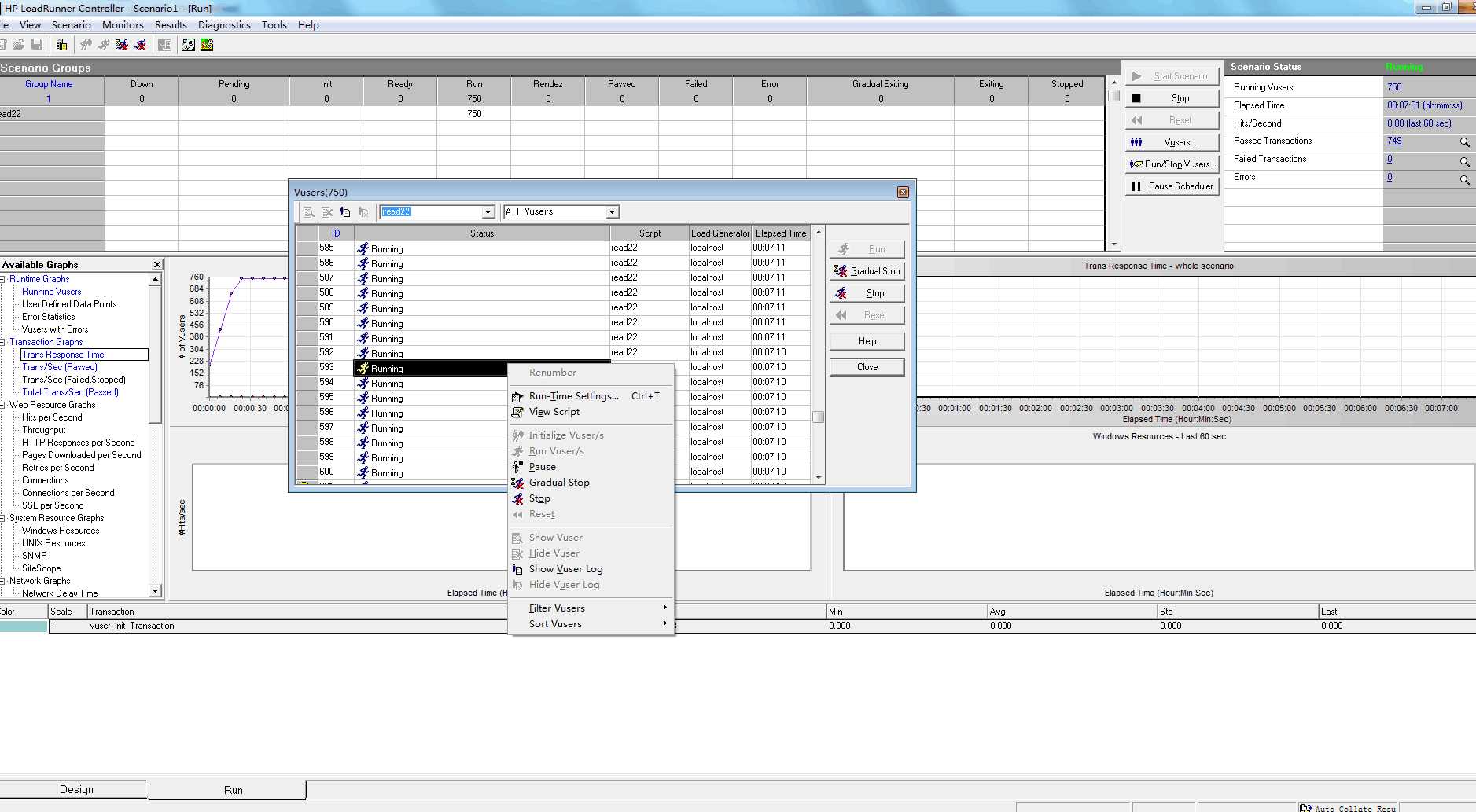
Task: Click the save scenario toolbar icon
Action: 37,45
